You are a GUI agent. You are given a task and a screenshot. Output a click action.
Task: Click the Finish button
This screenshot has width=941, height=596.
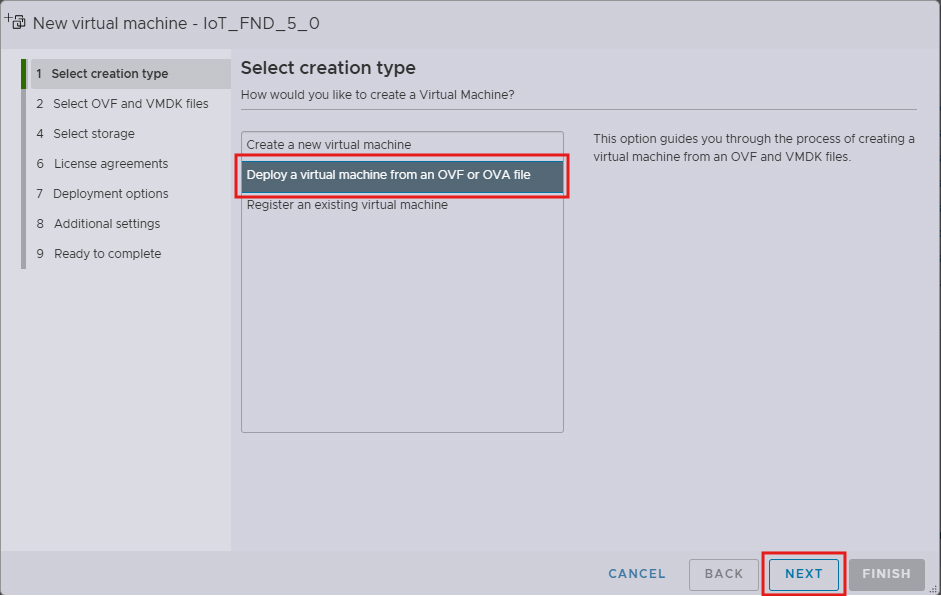tap(886, 574)
